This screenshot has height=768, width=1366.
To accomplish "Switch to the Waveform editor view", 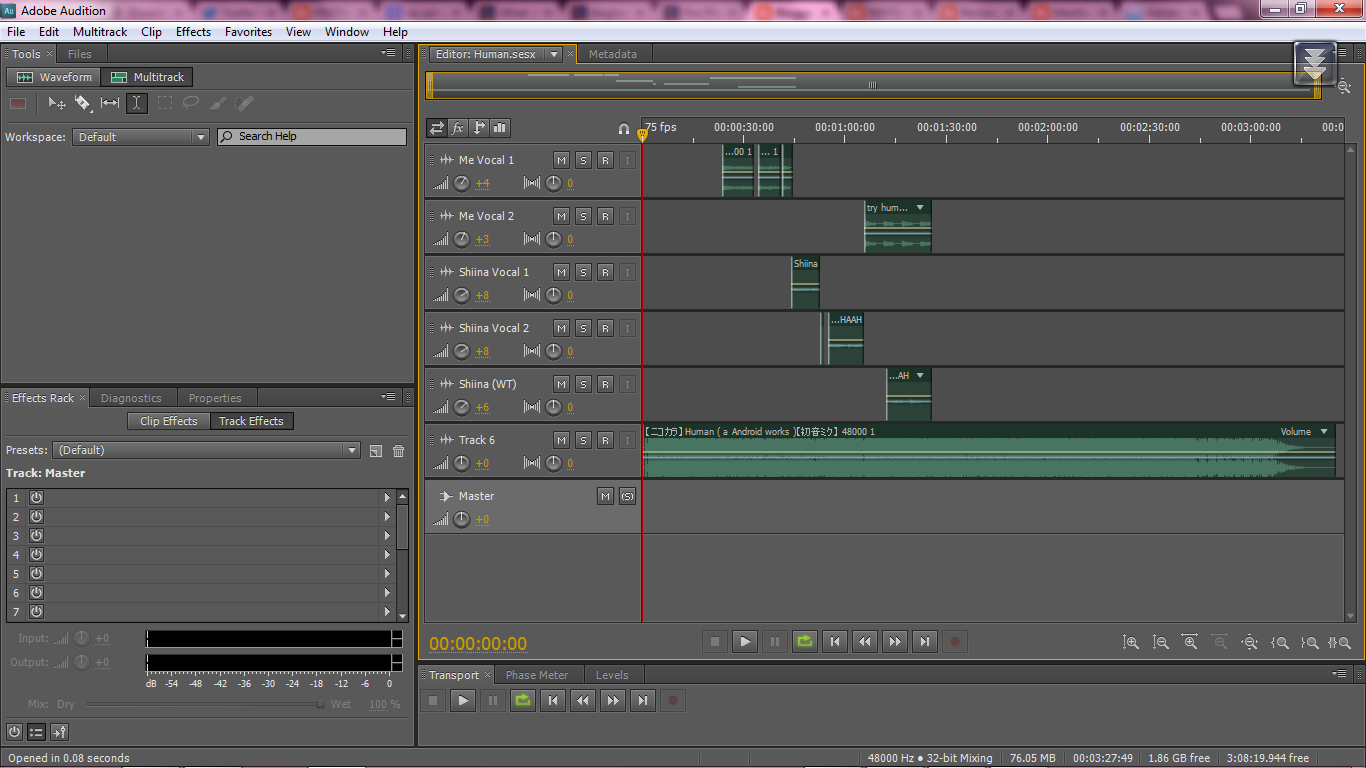I will click(52, 76).
